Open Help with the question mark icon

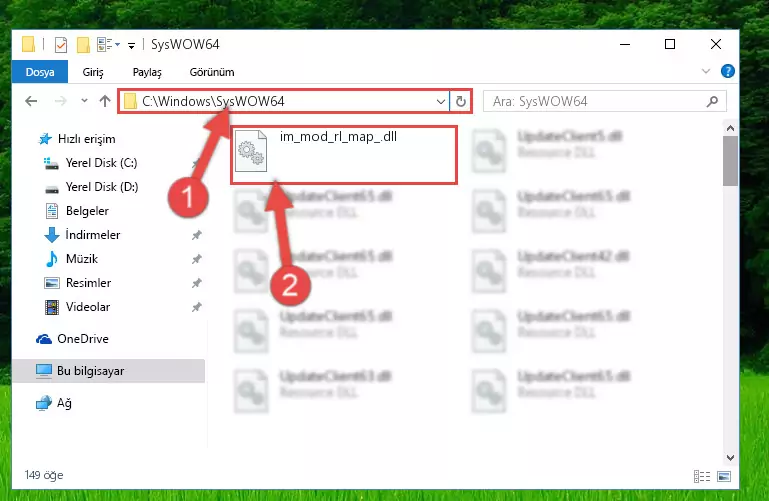728,72
